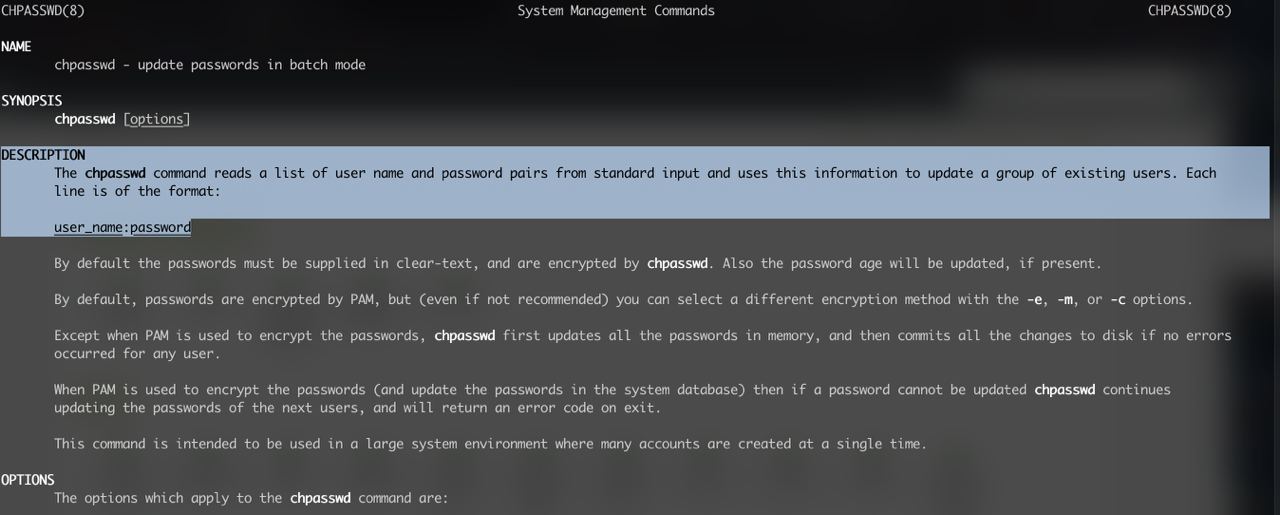
Task: Click the NAME section heading
Action: pyautogui.click(x=16, y=47)
